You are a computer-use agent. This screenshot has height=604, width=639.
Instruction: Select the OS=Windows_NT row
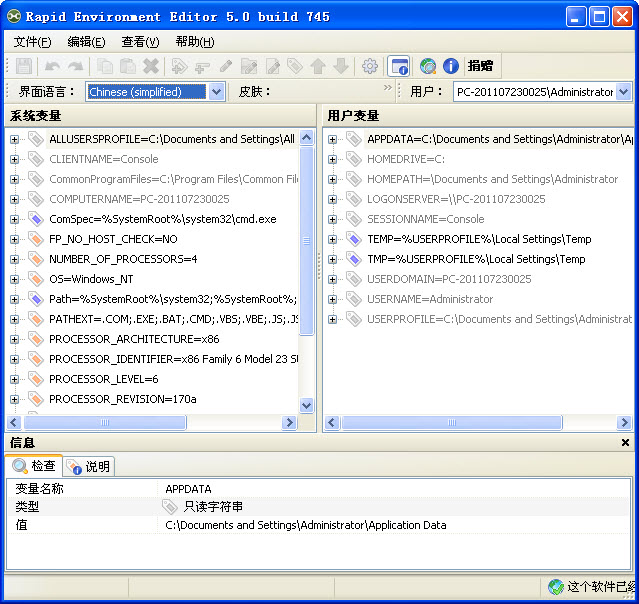[x=91, y=279]
